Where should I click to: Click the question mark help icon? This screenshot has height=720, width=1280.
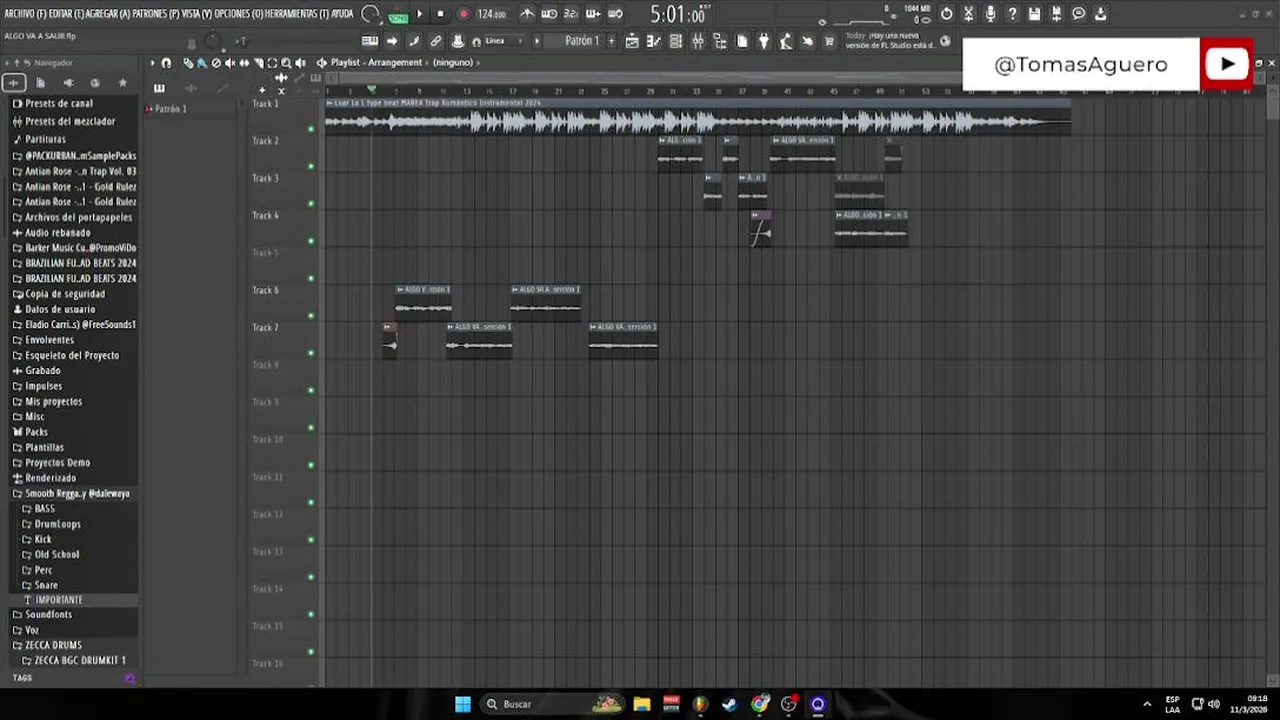tap(1012, 14)
